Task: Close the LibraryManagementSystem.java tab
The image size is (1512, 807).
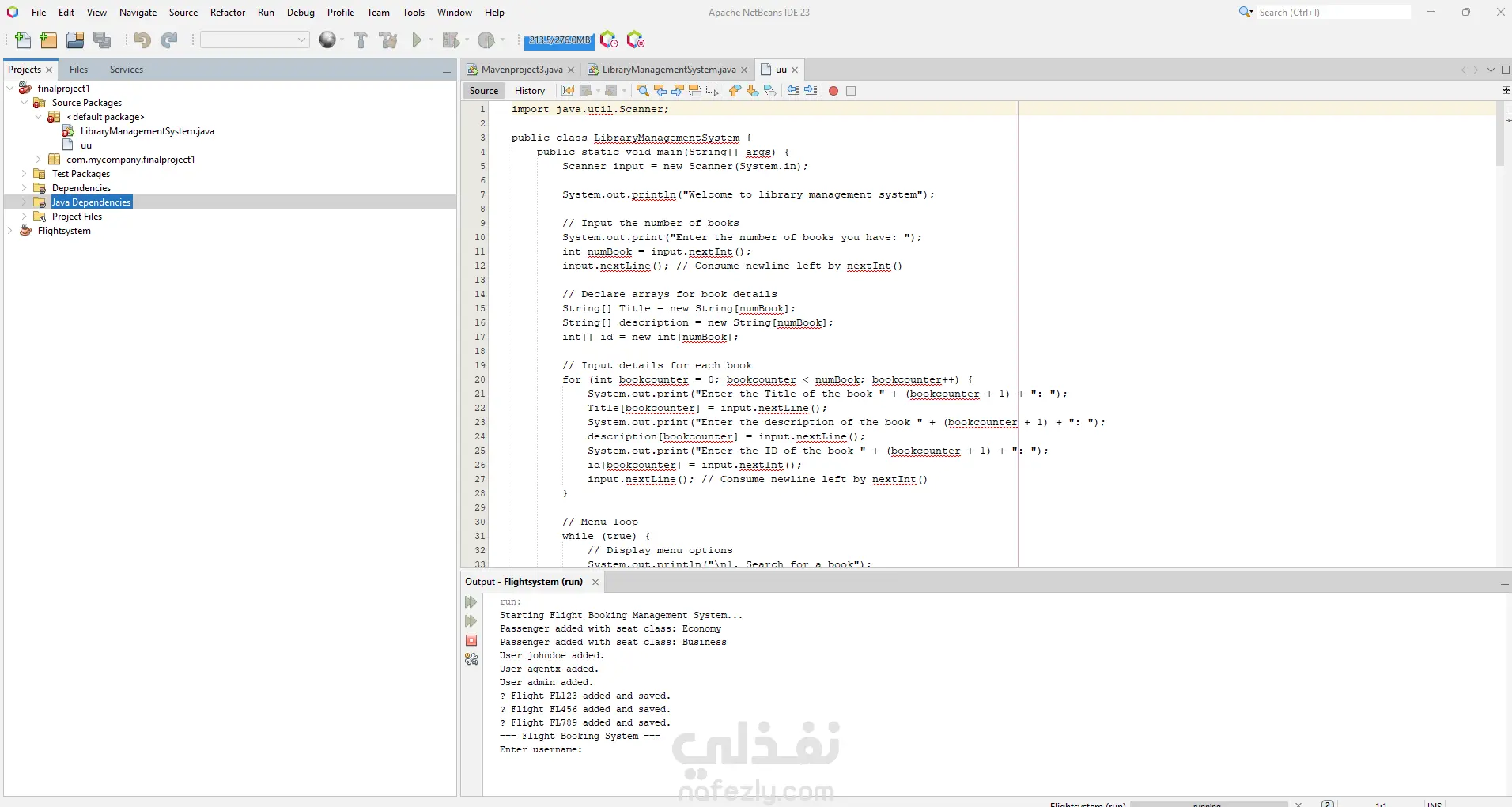Action: [744, 70]
